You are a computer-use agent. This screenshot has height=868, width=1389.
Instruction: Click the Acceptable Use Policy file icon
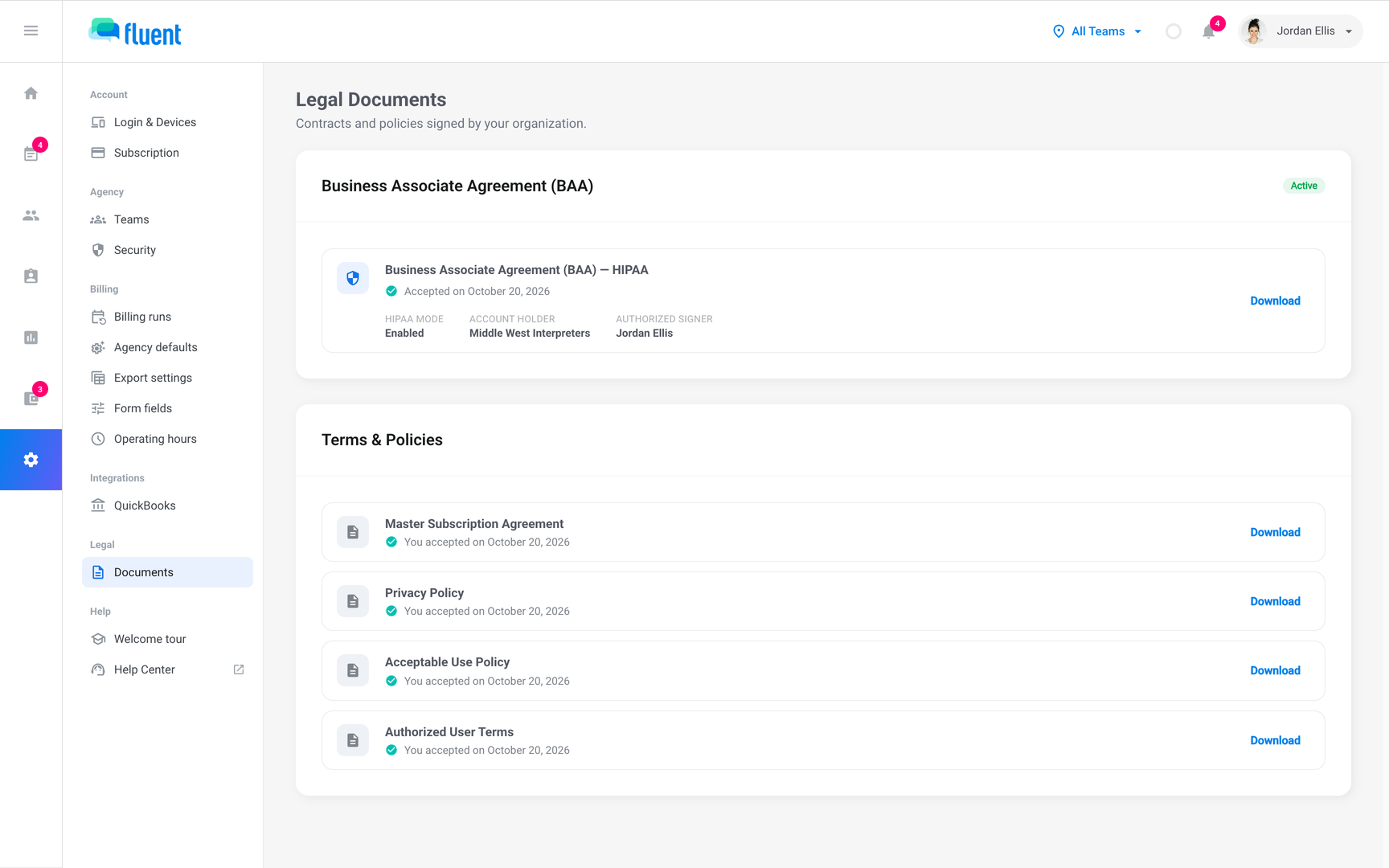(353, 670)
